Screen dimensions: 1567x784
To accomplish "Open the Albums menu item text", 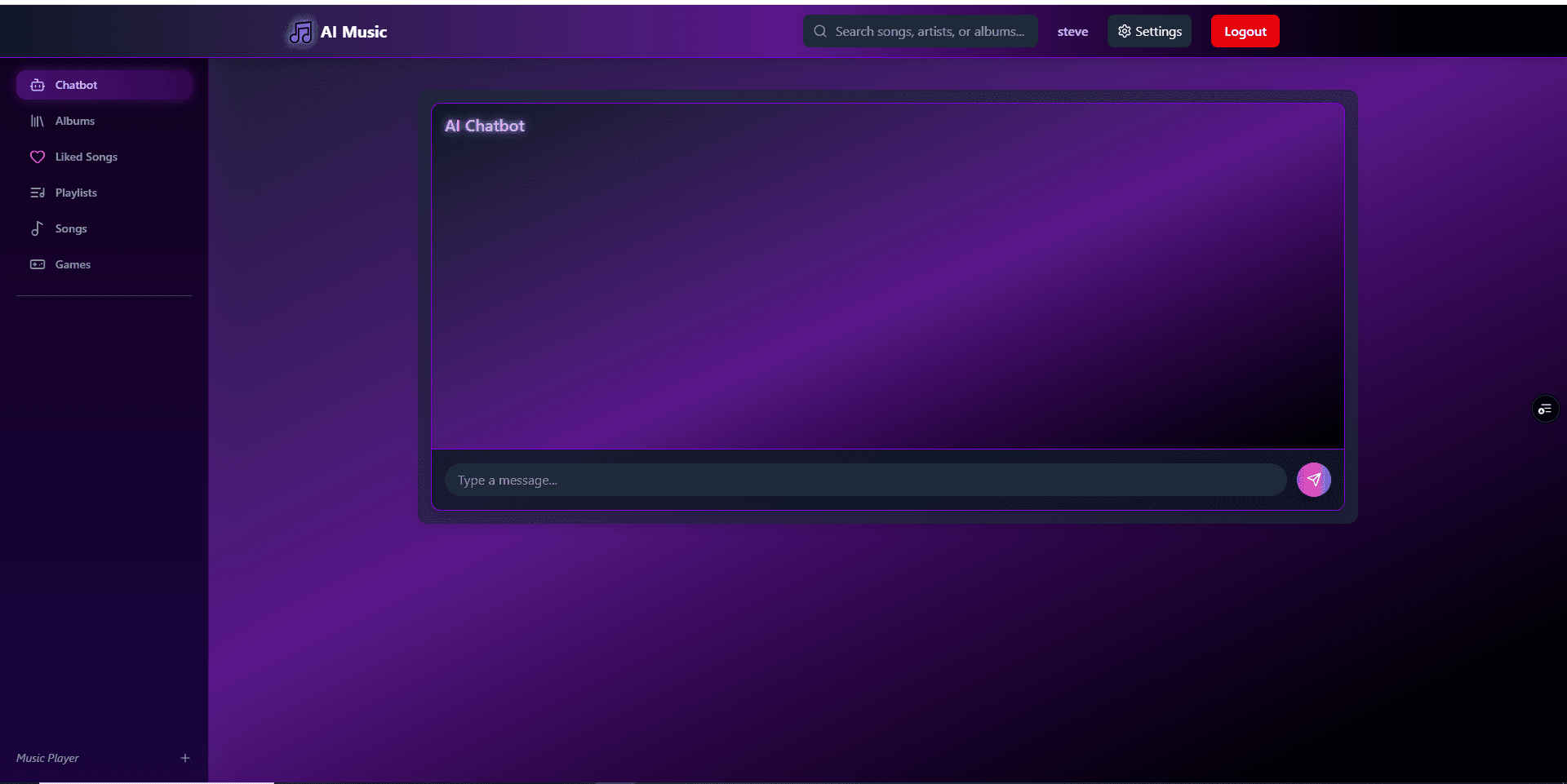I will coord(75,121).
